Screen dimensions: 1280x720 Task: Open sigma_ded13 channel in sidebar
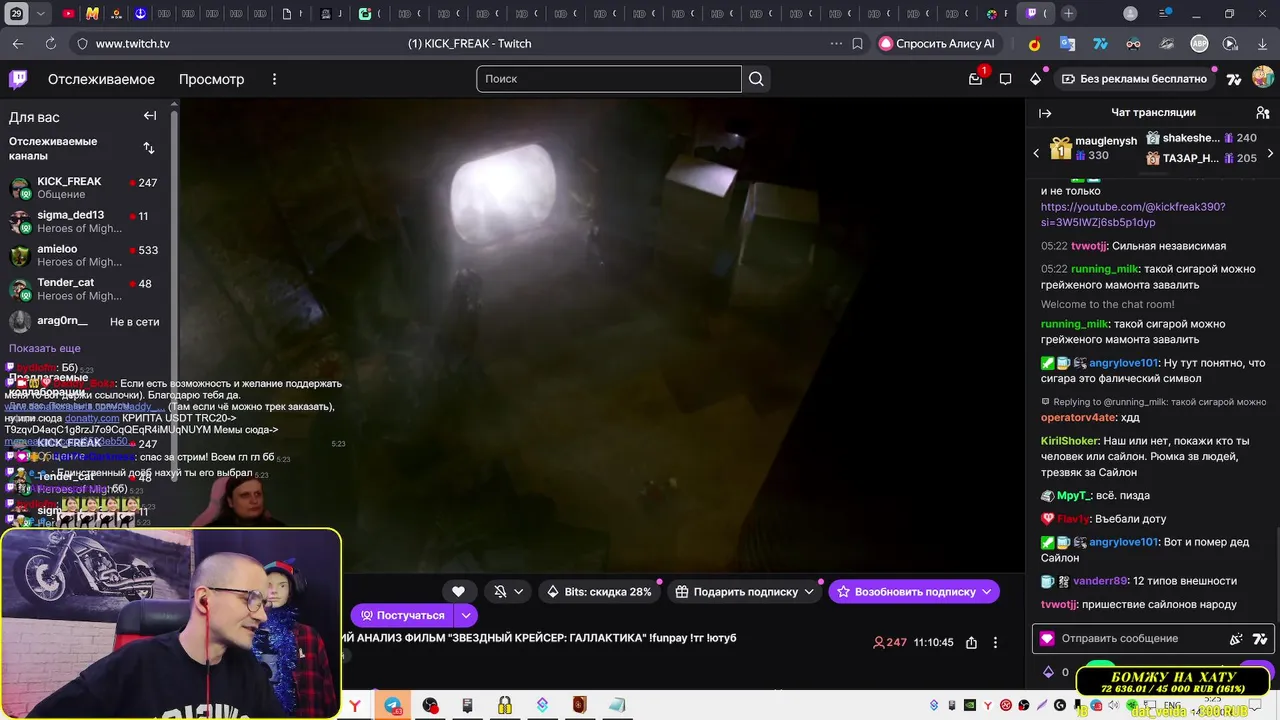point(88,221)
